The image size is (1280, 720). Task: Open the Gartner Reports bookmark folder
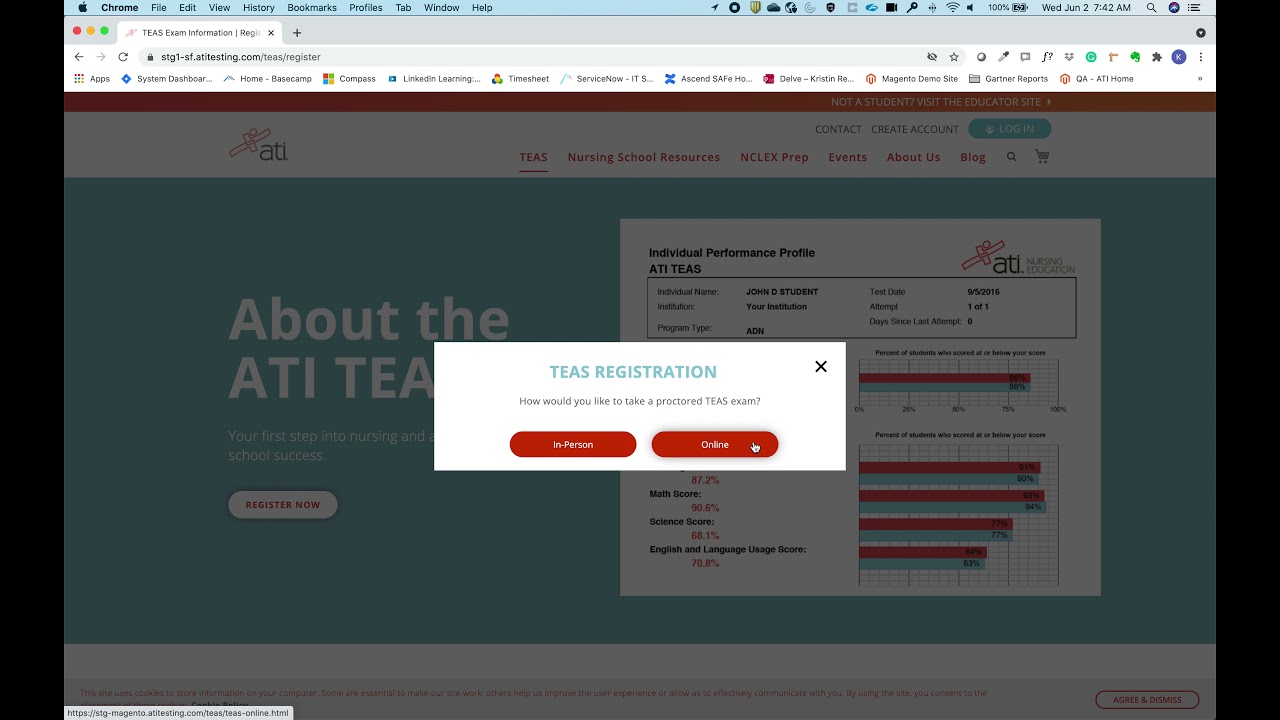[1008, 79]
